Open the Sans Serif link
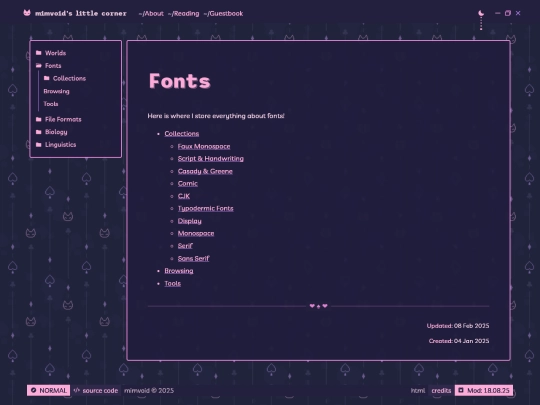This screenshot has height=405, width=540. (193, 259)
